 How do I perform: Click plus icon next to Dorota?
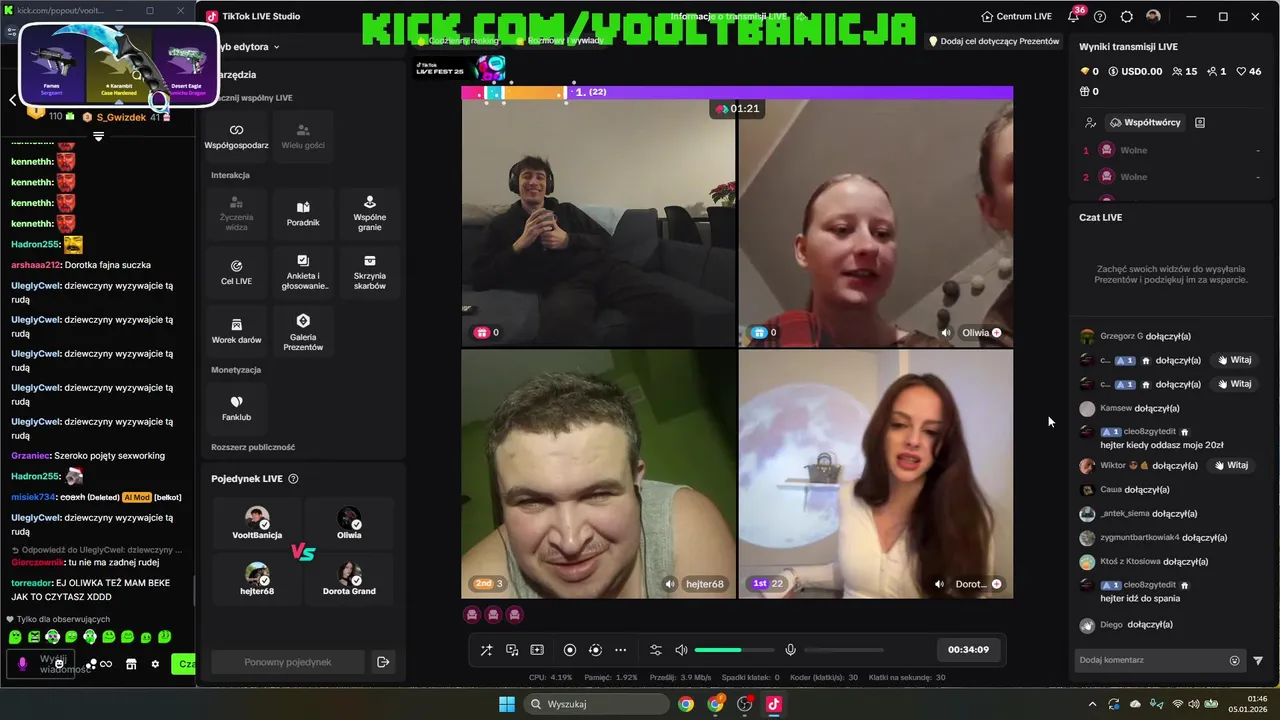coord(996,584)
